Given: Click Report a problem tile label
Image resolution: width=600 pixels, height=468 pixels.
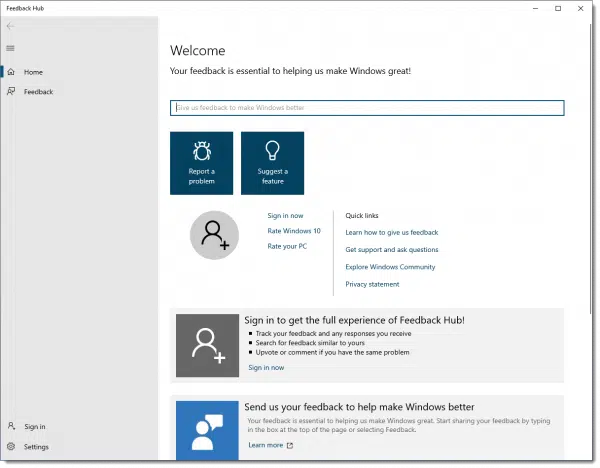Looking at the screenshot, I should point(202,176).
